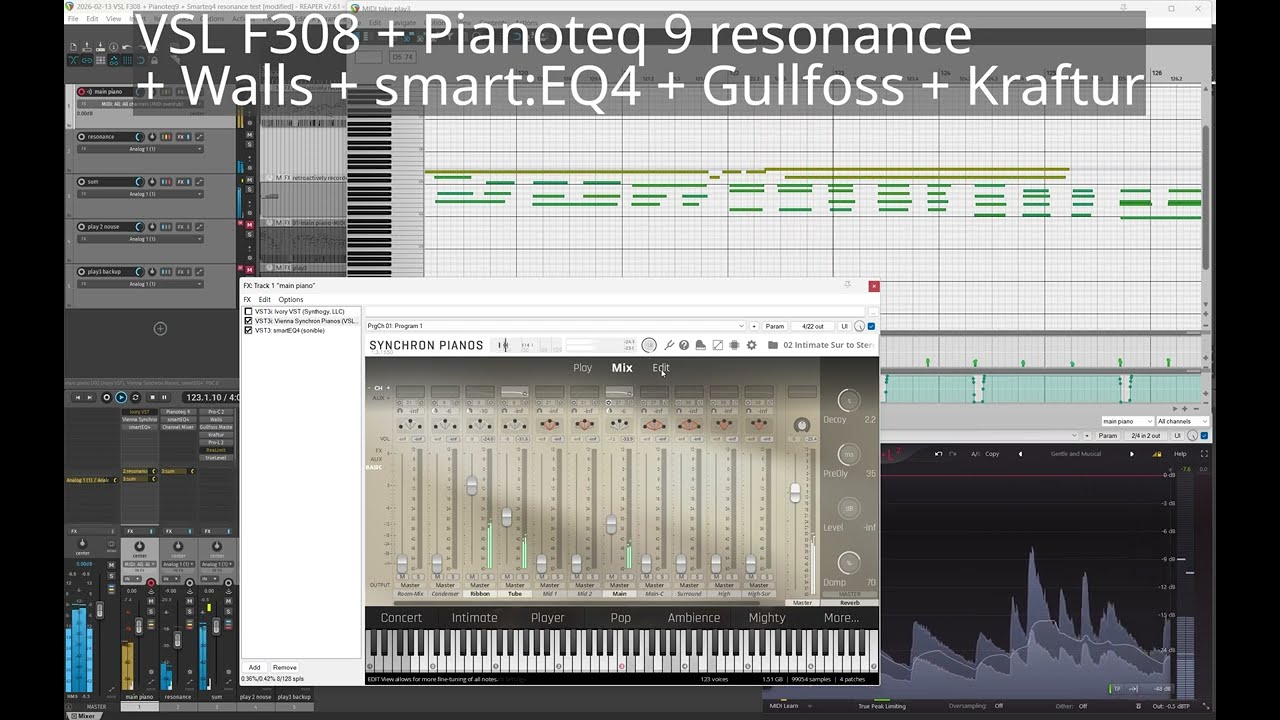Screen dimensions: 1280x720
Task: Mute the Ribbon channel in Synchron mixer
Action: click(472, 577)
